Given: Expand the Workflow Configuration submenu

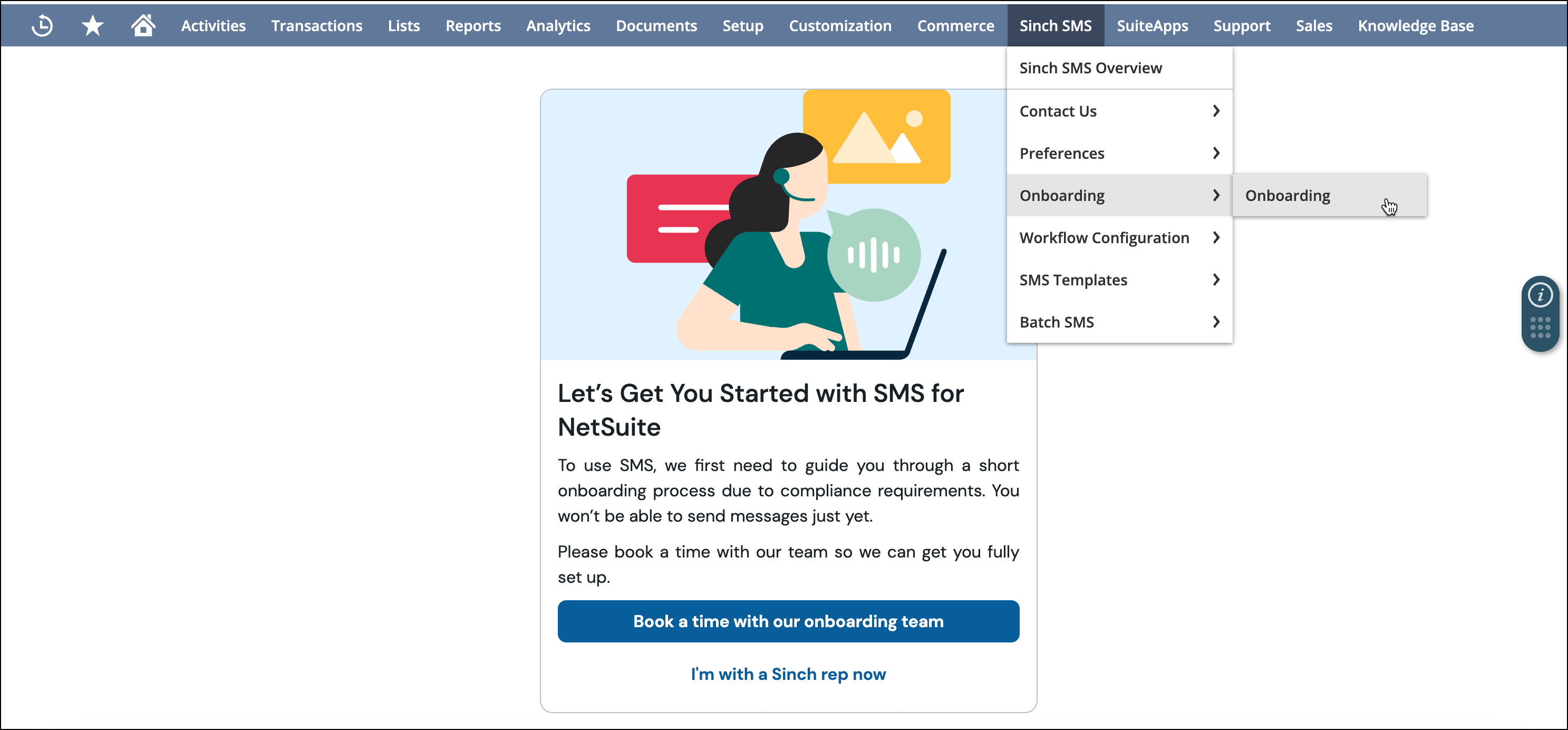Looking at the screenshot, I should coord(1119,237).
